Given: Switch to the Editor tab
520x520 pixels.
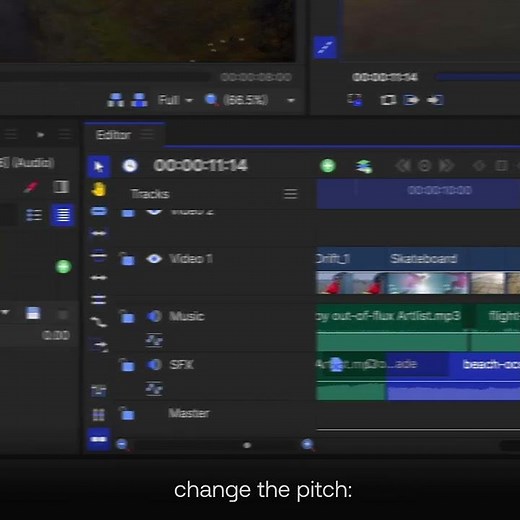Looking at the screenshot, I should 113,135.
